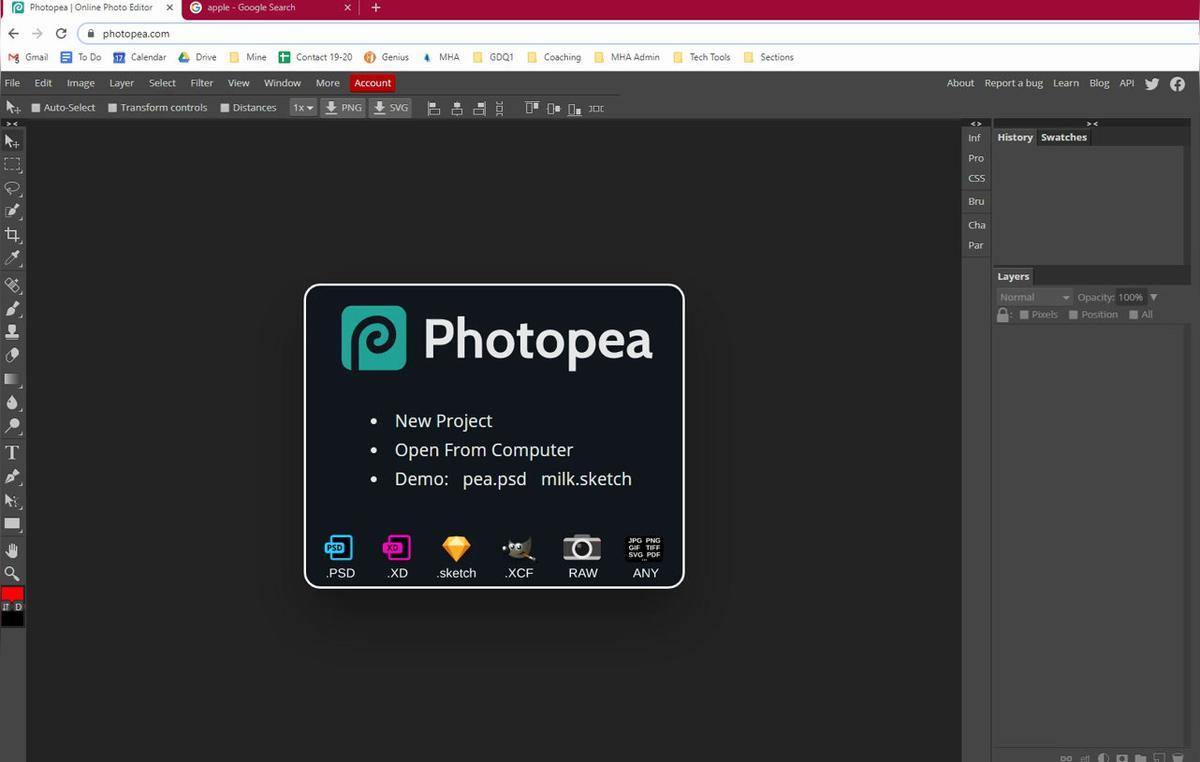Select the Eyedropper tool
The height and width of the screenshot is (762, 1200).
tap(12, 259)
